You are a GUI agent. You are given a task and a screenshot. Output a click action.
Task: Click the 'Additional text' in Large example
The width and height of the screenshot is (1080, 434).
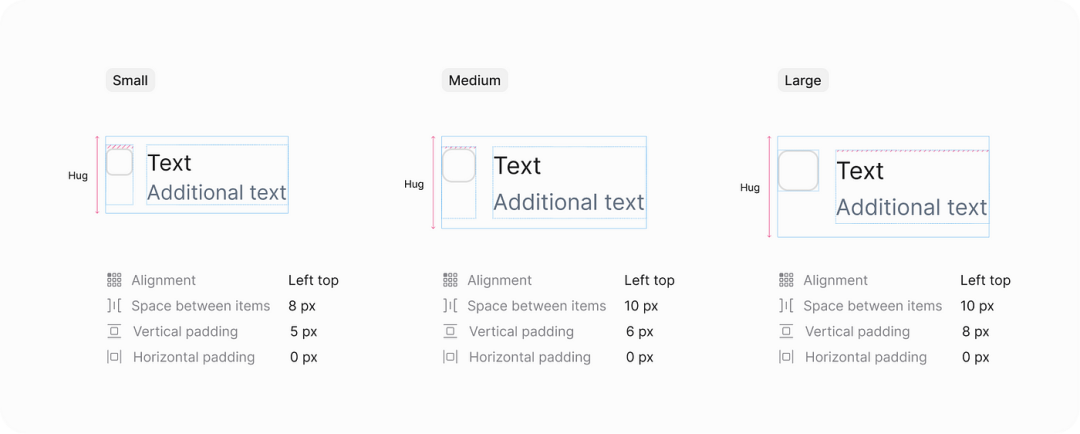[x=912, y=207]
